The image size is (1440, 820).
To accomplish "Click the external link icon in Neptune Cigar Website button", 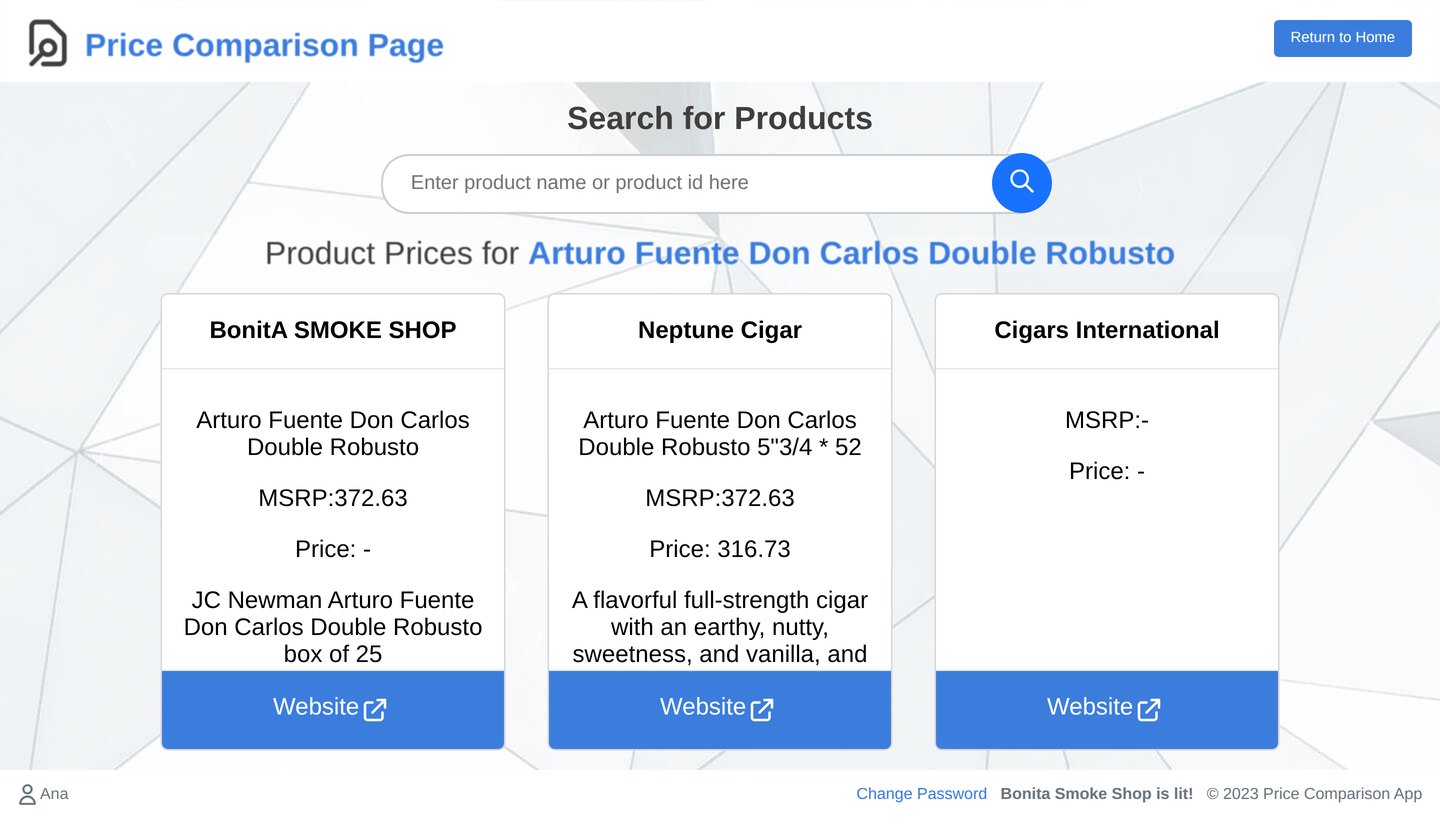I will point(762,709).
